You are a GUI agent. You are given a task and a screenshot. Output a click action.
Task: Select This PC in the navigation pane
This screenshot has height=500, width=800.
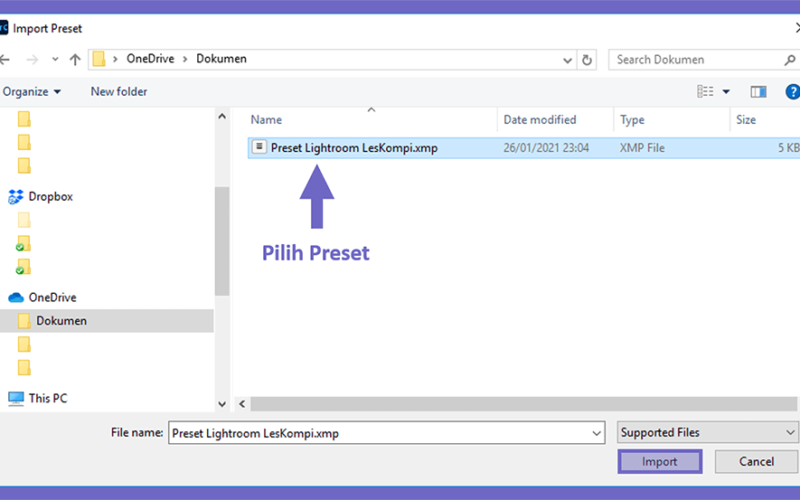(x=48, y=398)
